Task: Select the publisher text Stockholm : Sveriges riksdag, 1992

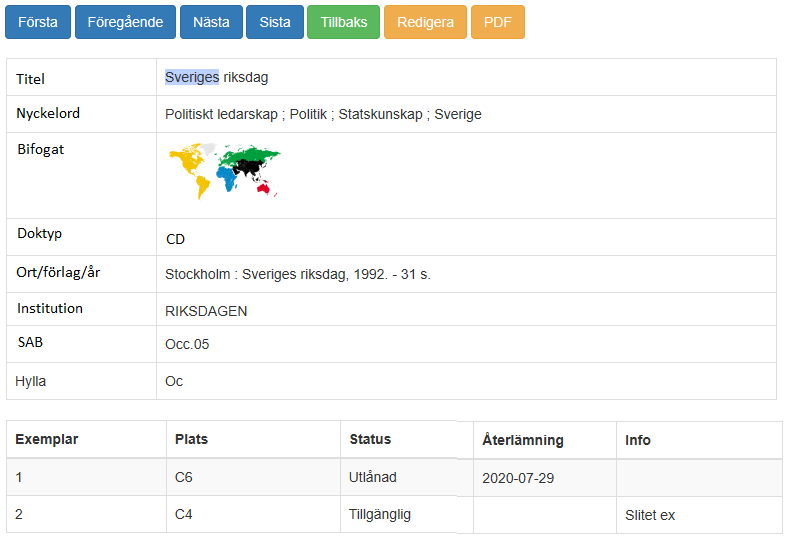Action: 276,274
